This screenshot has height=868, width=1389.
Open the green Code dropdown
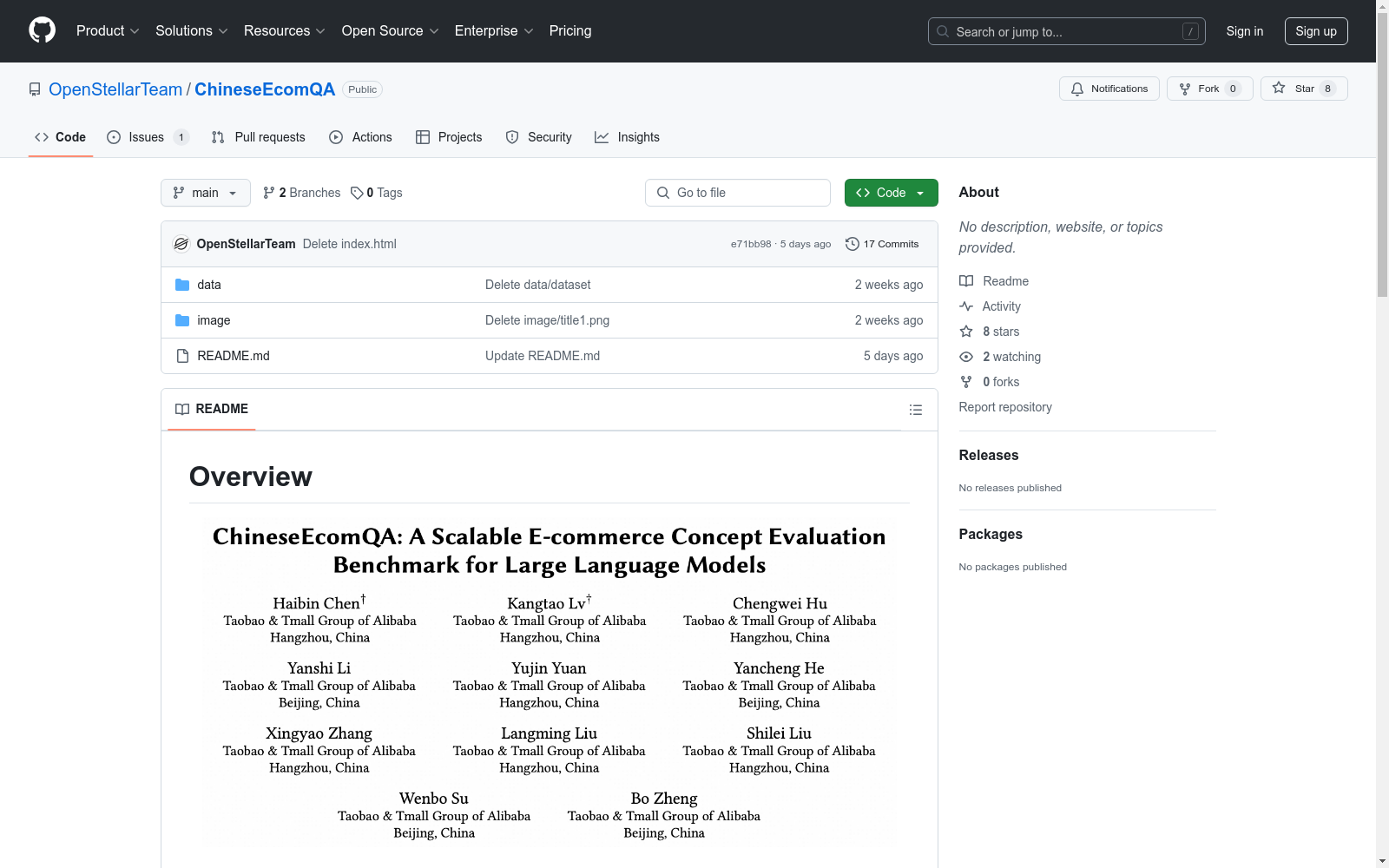(x=891, y=193)
